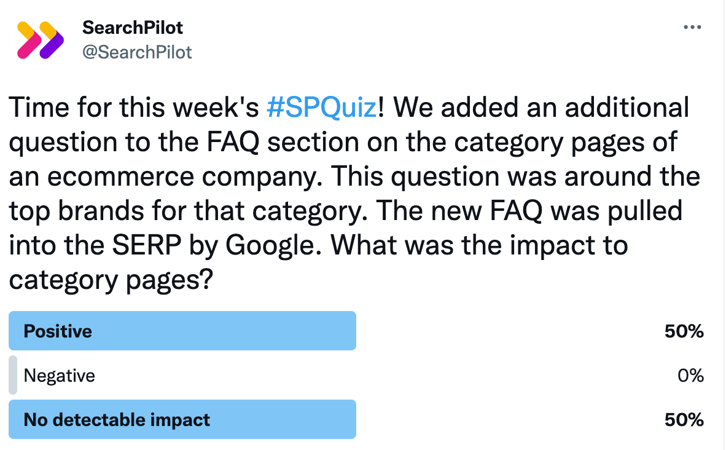Image resolution: width=726 pixels, height=450 pixels.
Task: Click the SearchPilot logo avatar
Action: click(41, 39)
